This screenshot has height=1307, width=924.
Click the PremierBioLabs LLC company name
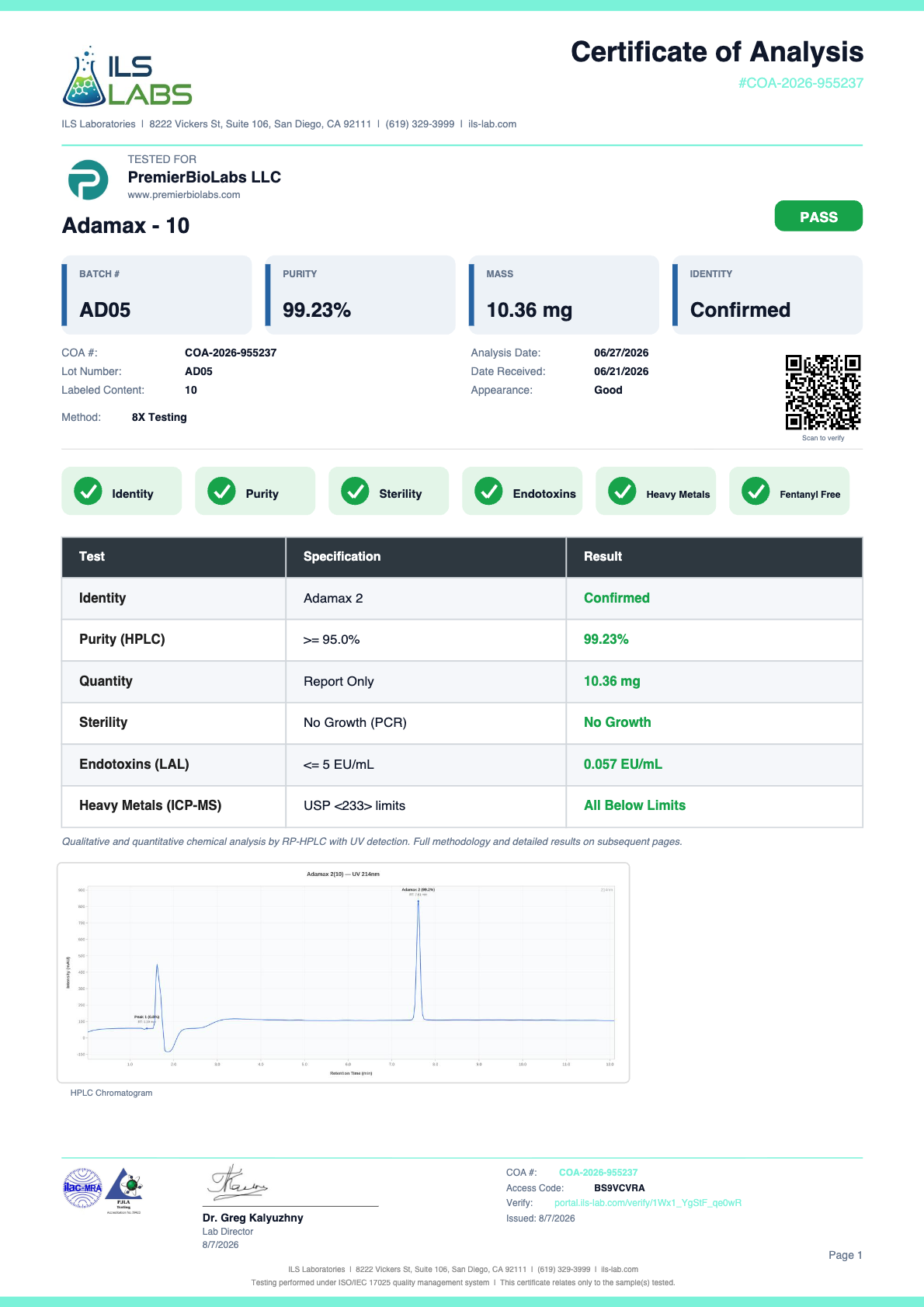[204, 177]
